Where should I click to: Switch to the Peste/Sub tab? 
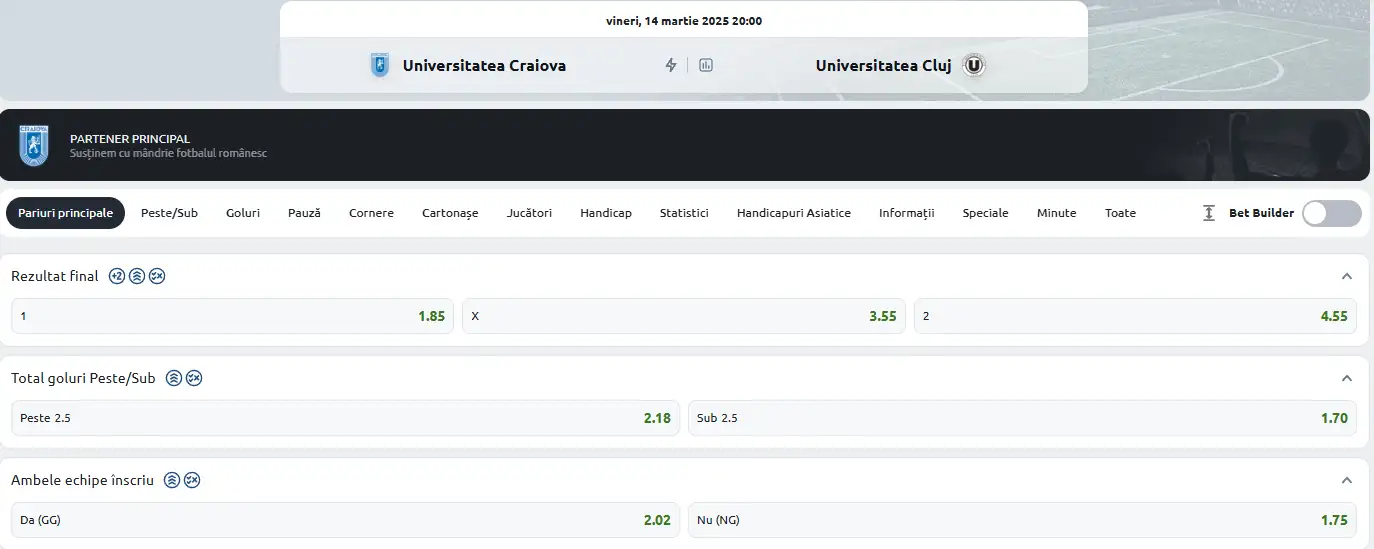tap(170, 213)
